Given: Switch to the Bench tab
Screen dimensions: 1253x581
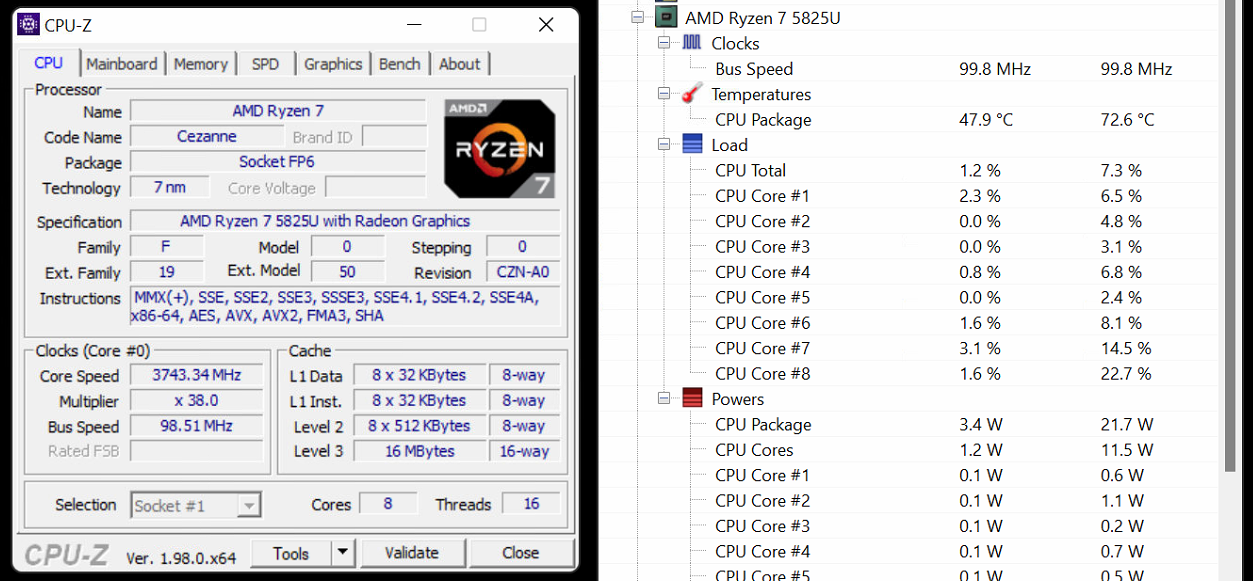Looking at the screenshot, I should pos(399,63).
